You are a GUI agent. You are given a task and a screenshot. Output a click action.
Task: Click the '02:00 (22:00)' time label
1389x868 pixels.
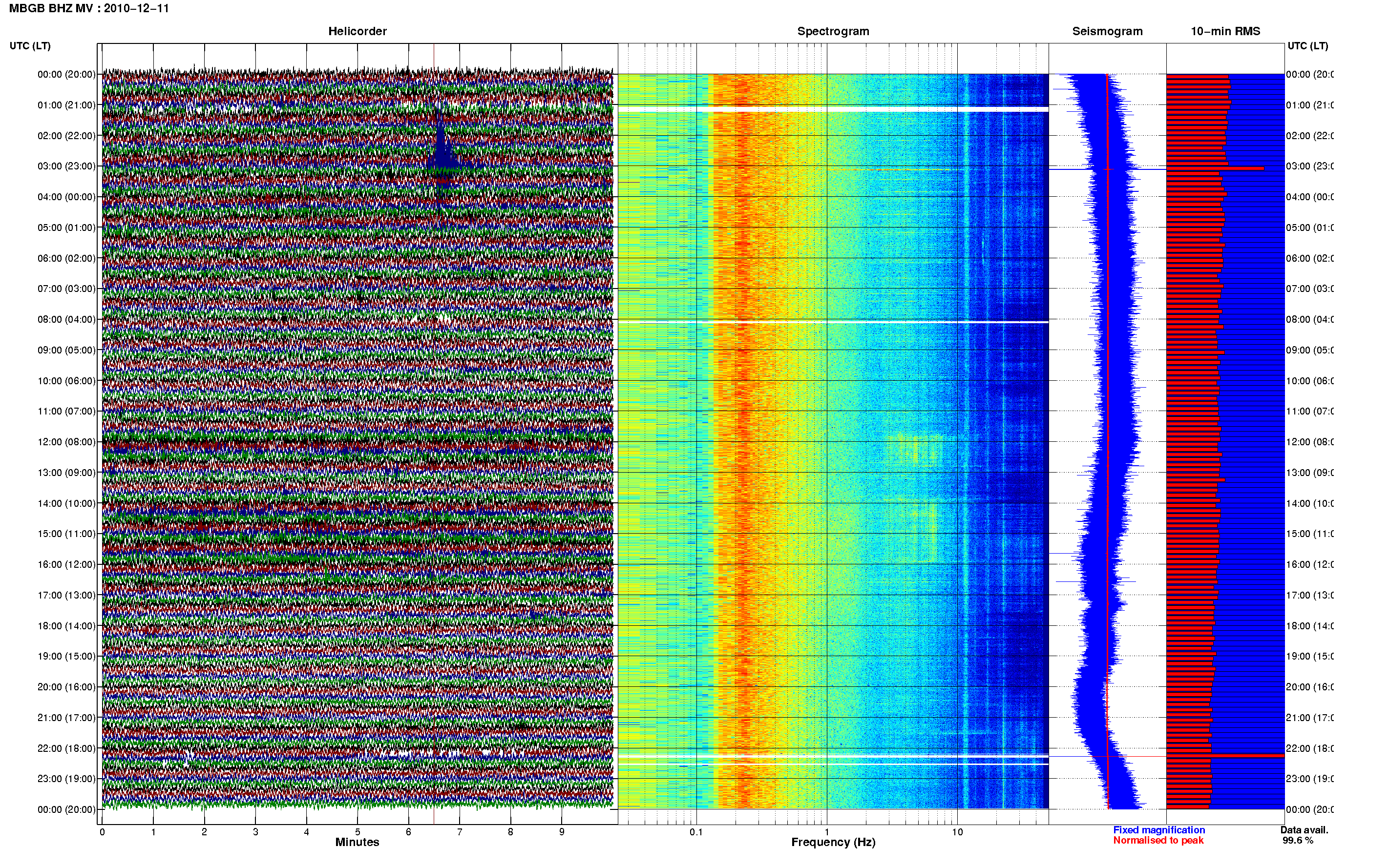click(66, 136)
